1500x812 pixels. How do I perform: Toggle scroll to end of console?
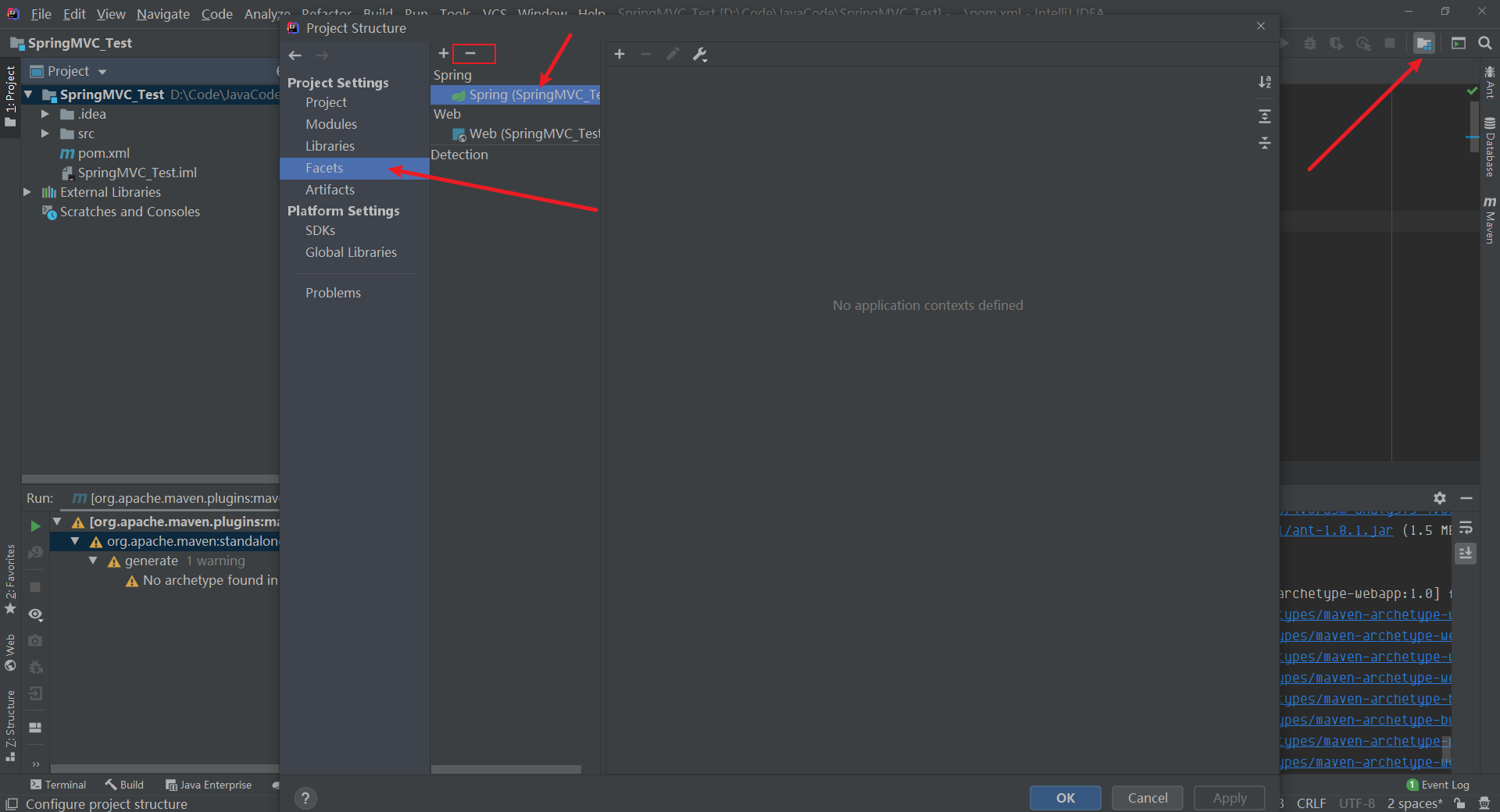click(x=1466, y=553)
